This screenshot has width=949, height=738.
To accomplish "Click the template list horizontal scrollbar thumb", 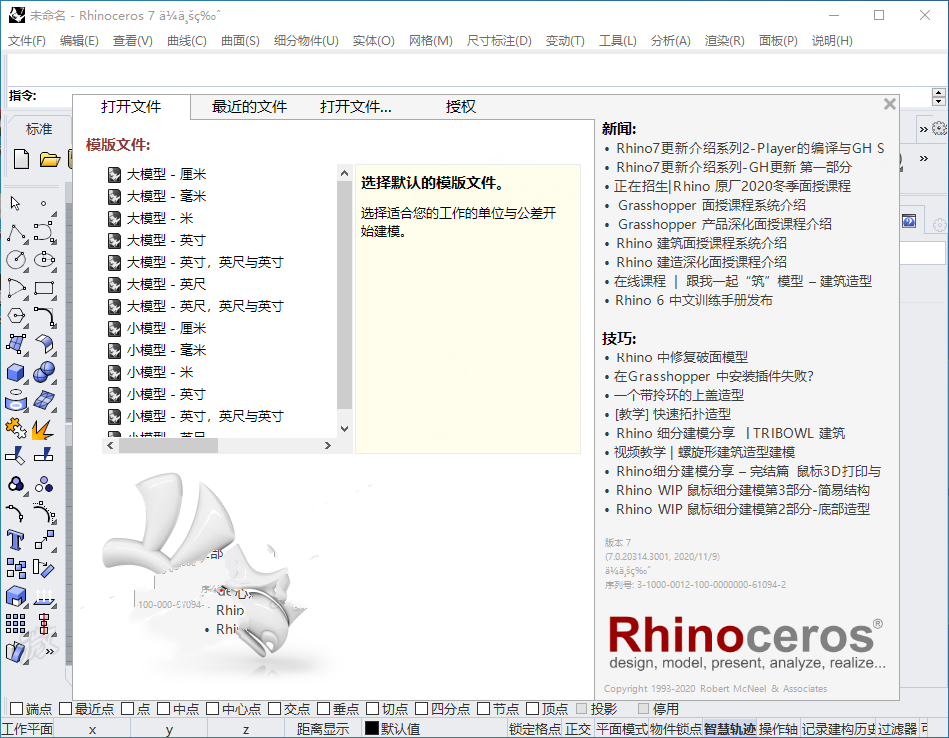I will click(x=168, y=446).
